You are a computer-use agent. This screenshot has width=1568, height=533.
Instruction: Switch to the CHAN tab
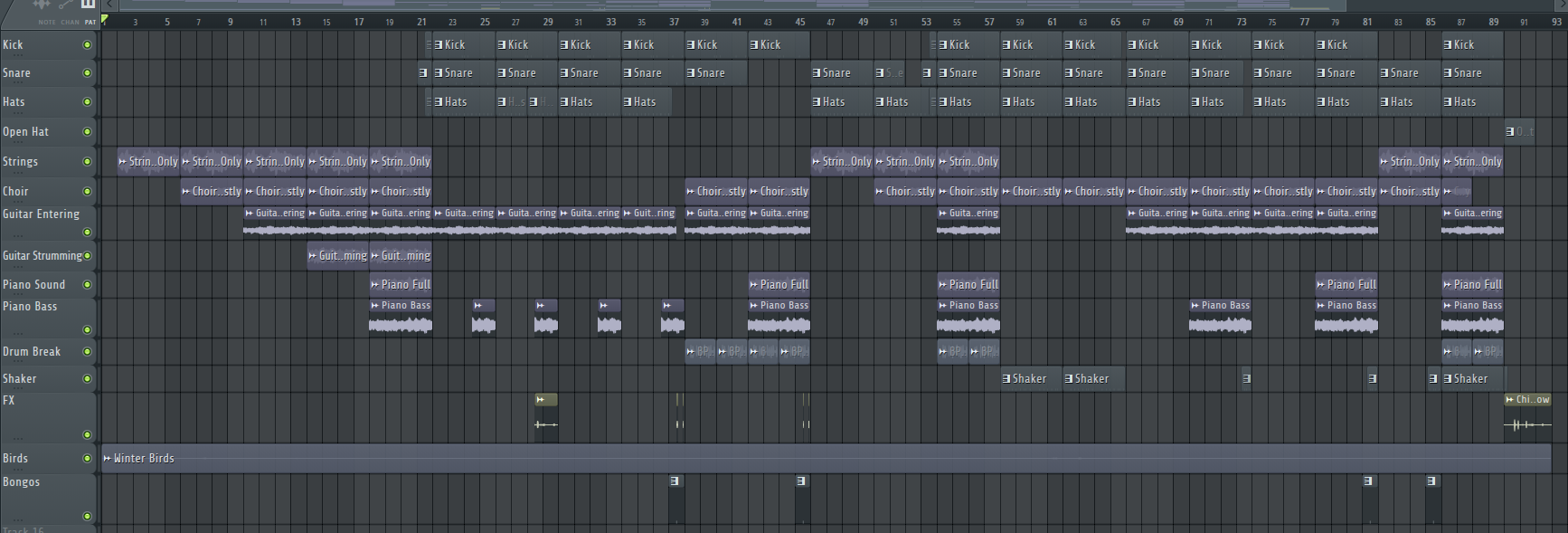[x=70, y=22]
